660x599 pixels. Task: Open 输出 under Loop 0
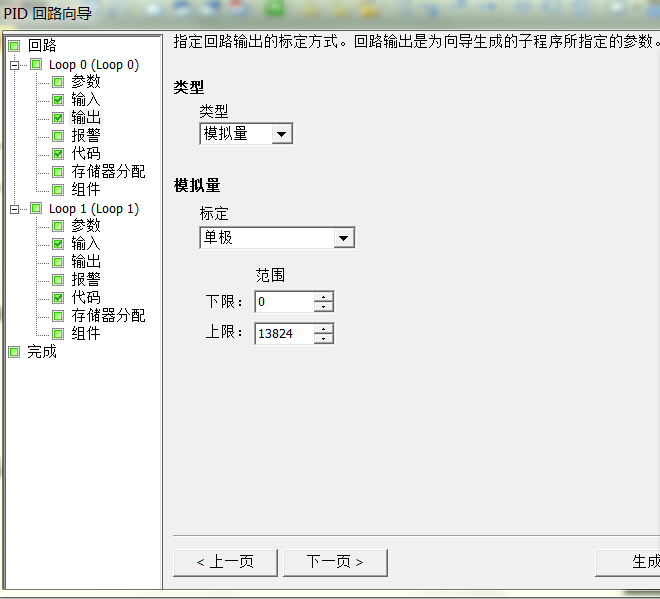(86, 117)
